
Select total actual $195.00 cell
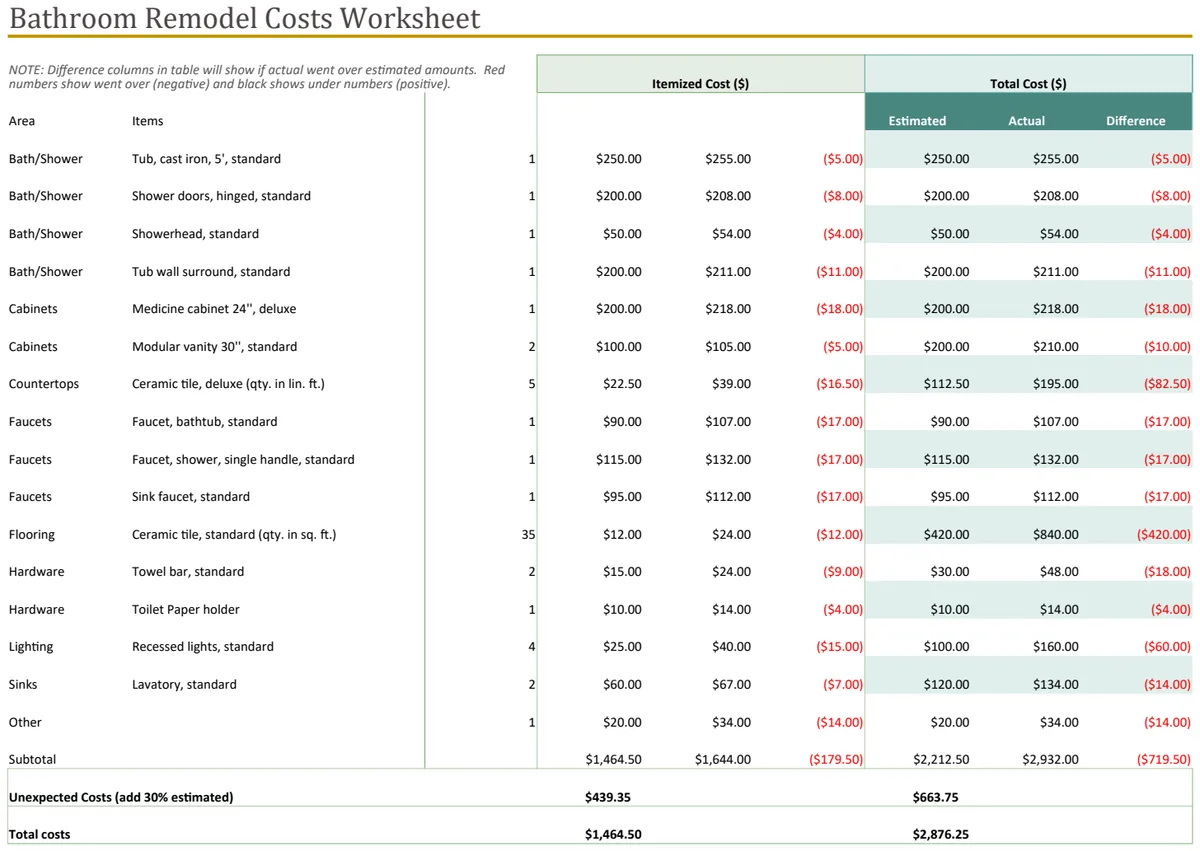1055,384
